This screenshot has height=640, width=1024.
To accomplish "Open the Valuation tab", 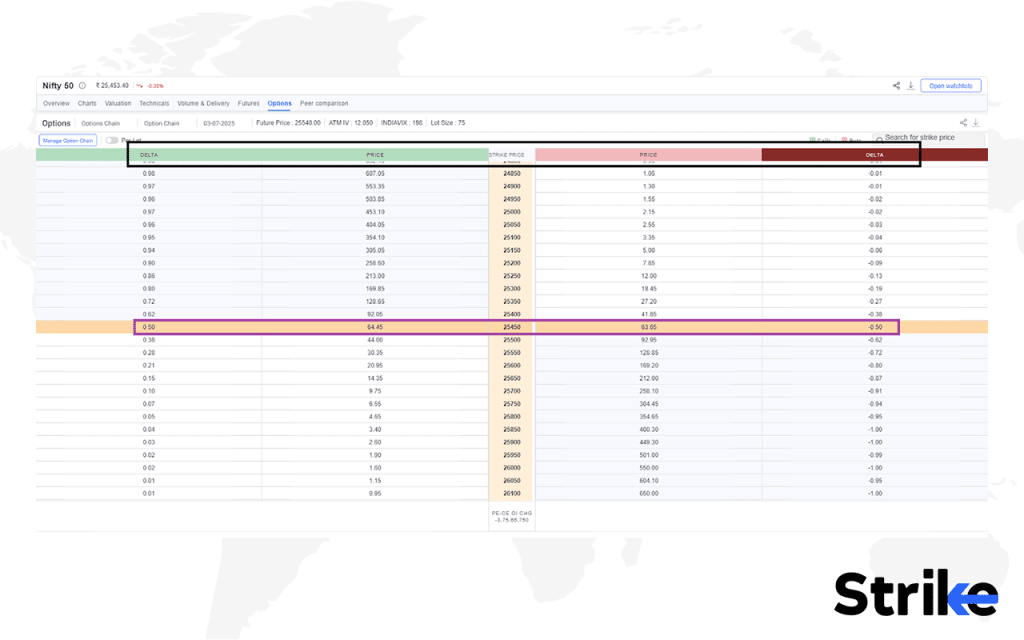I will [x=118, y=103].
